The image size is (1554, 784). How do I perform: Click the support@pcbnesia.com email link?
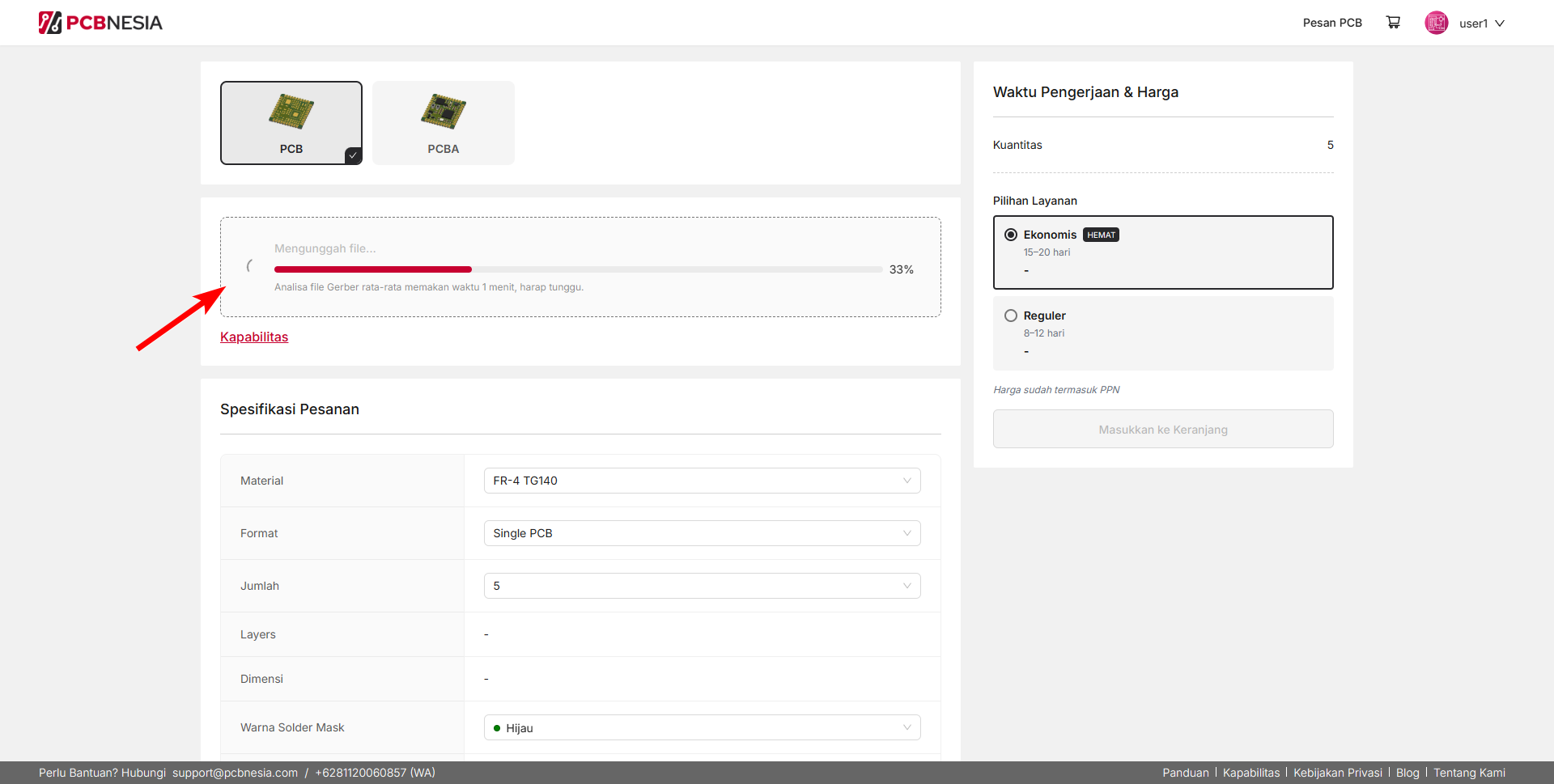tap(235, 773)
